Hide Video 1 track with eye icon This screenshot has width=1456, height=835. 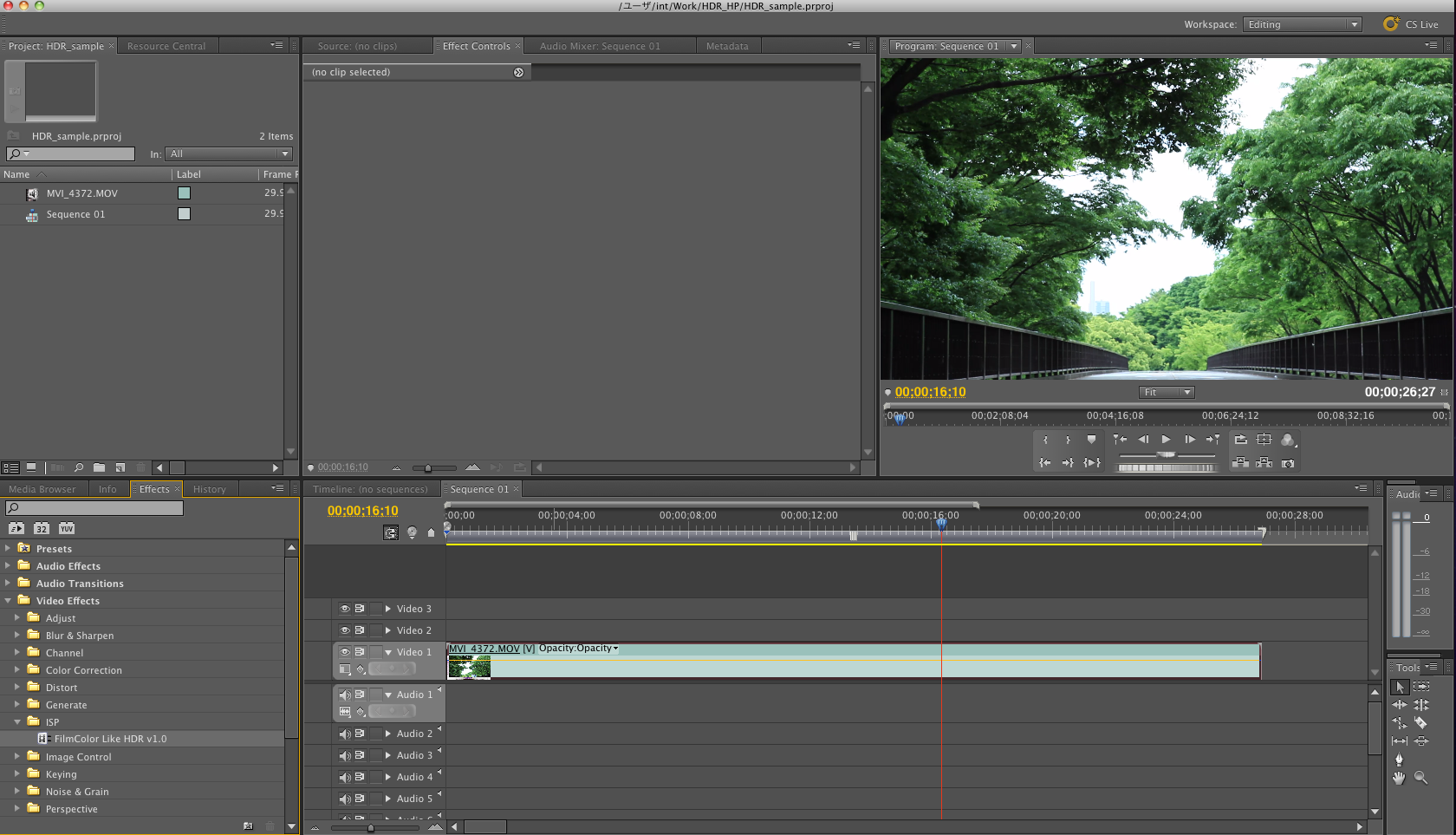pyautogui.click(x=345, y=652)
